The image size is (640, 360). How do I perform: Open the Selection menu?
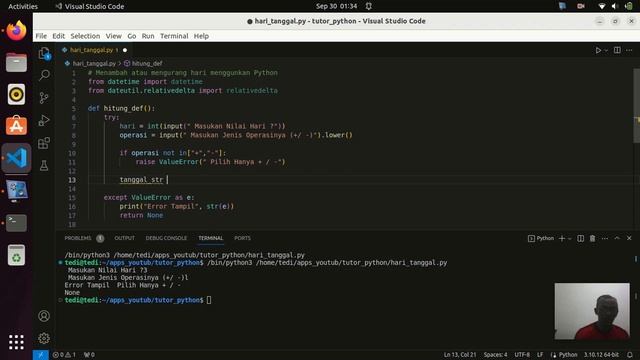[85, 36]
